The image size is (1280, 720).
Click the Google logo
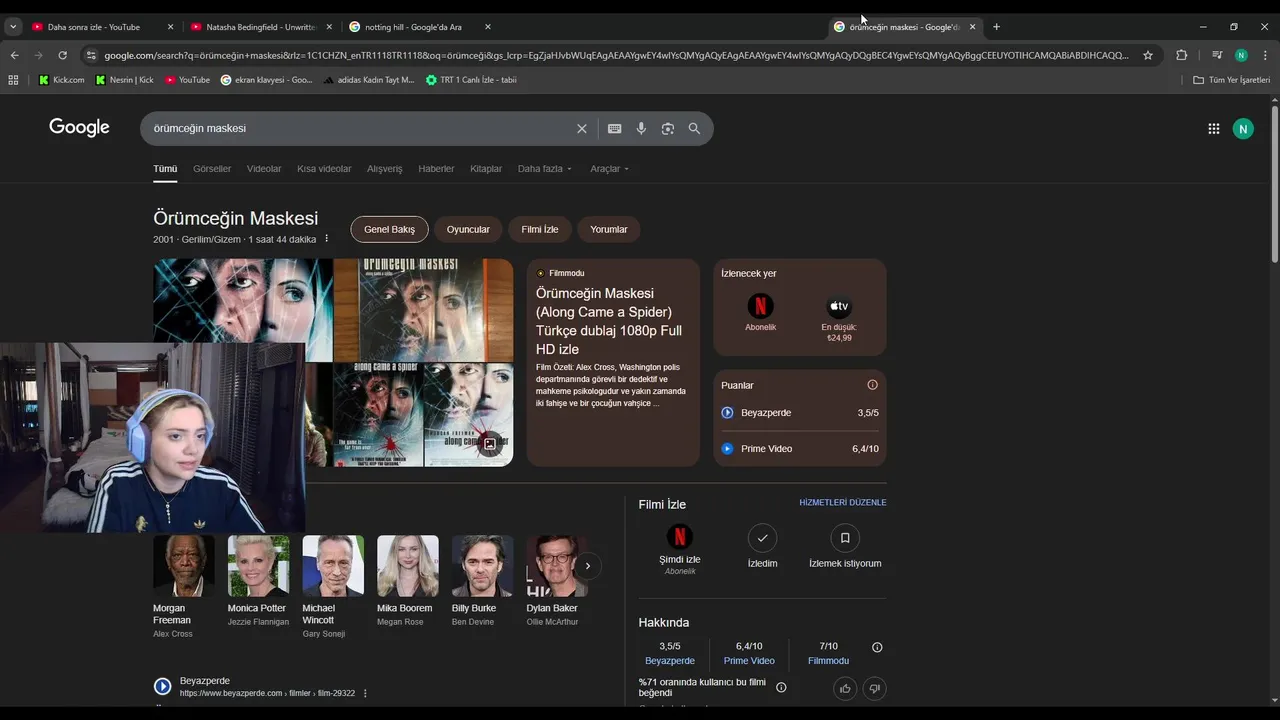(79, 127)
